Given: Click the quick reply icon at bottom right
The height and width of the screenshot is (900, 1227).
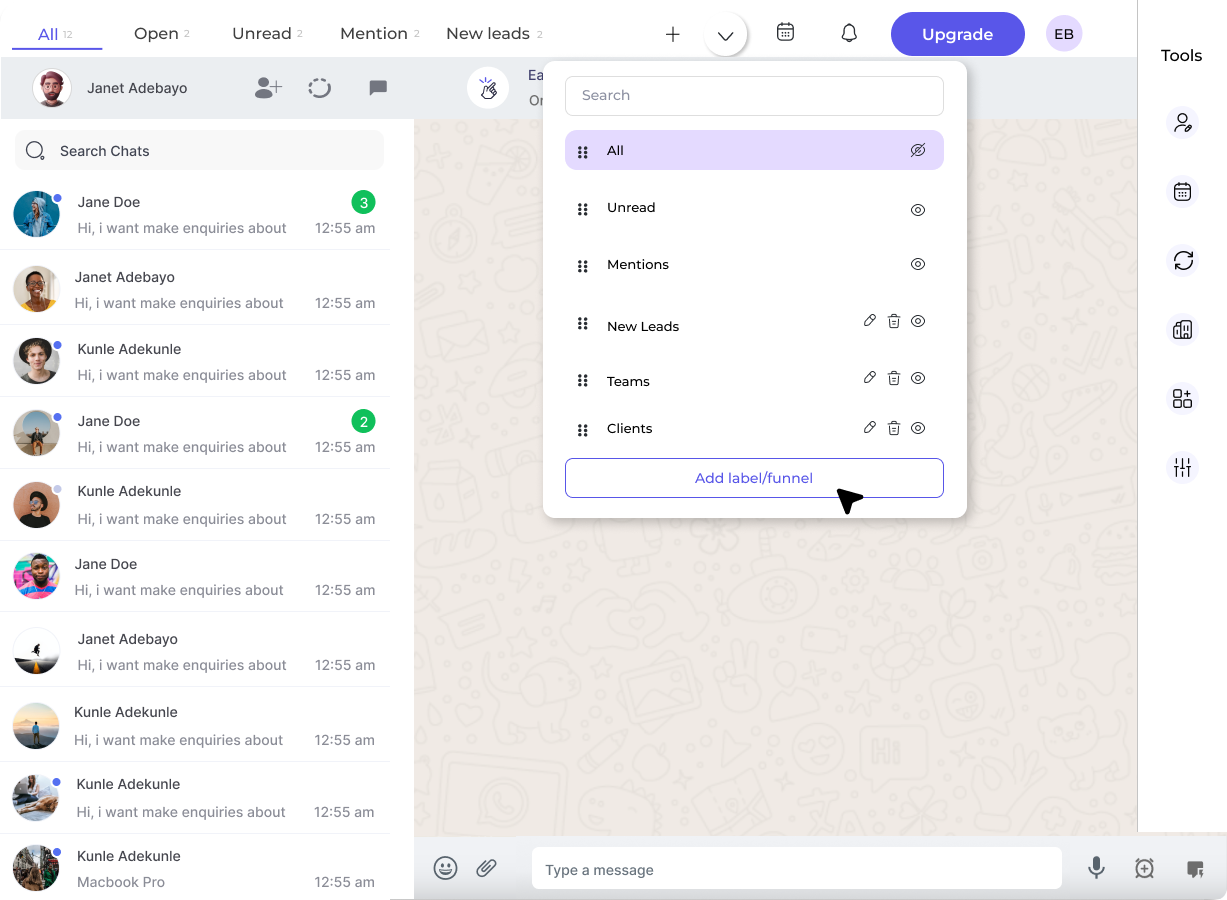Looking at the screenshot, I should point(1195,869).
